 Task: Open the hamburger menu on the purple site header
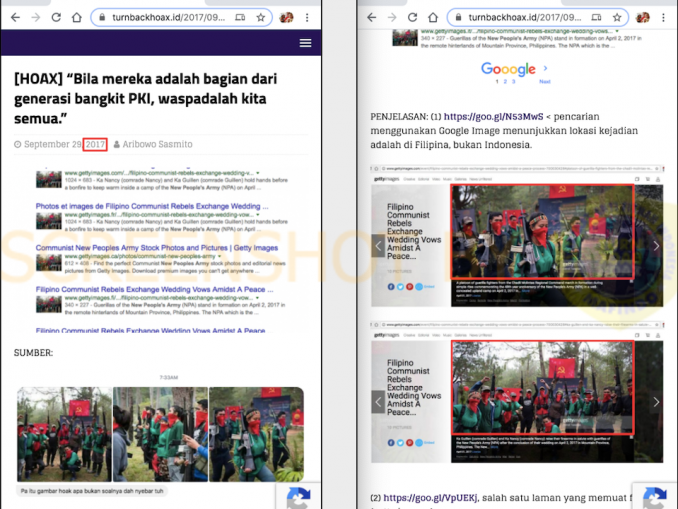tap(305, 43)
